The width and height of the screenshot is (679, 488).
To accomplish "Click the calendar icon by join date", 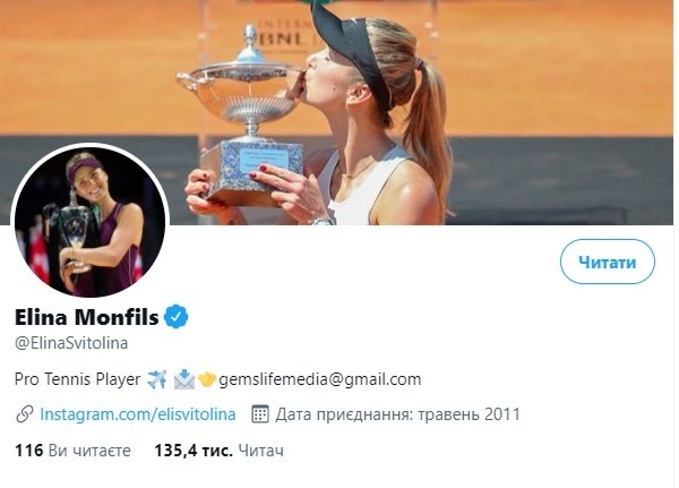I will (x=260, y=414).
